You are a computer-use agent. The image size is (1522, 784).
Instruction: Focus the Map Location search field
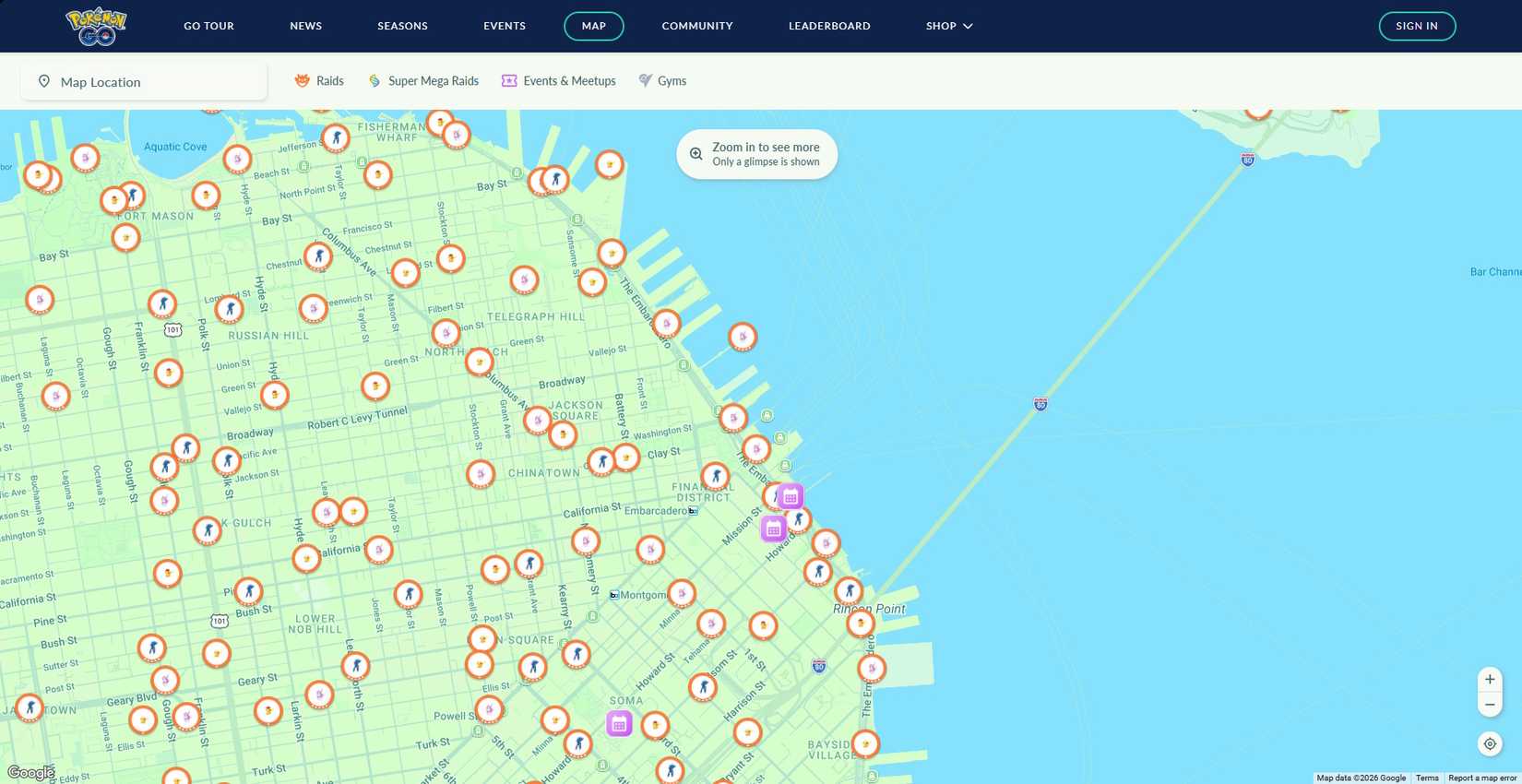pos(144,82)
